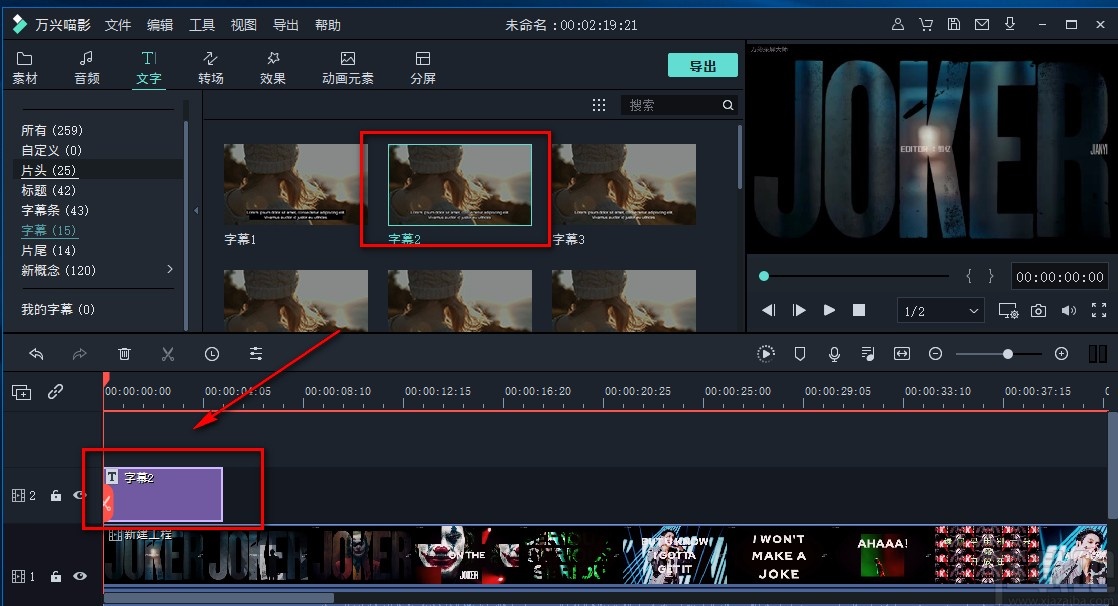Mute the audio speaker icon under preview
This screenshot has width=1118, height=606.
point(1069,310)
